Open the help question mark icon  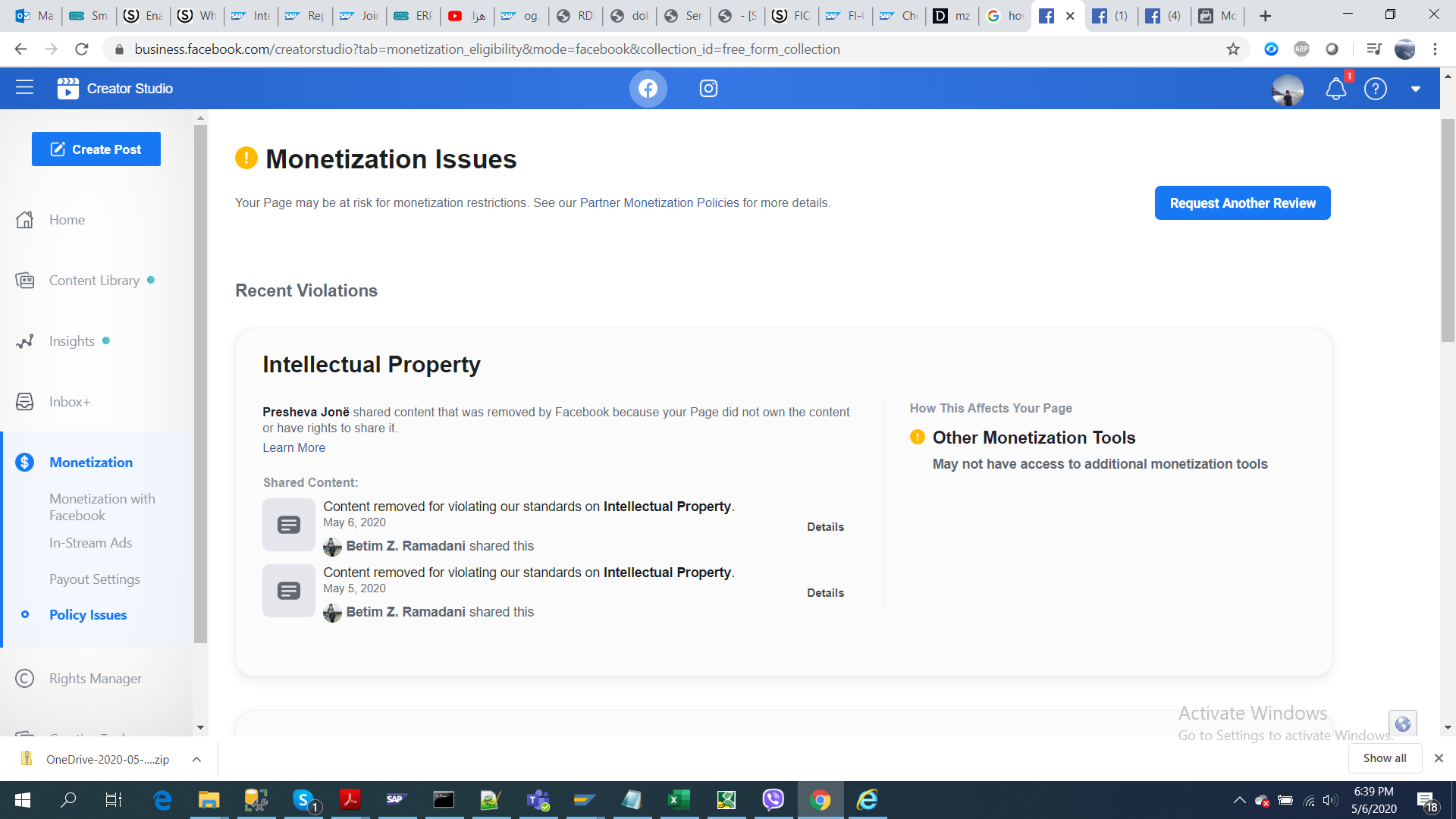click(1375, 89)
